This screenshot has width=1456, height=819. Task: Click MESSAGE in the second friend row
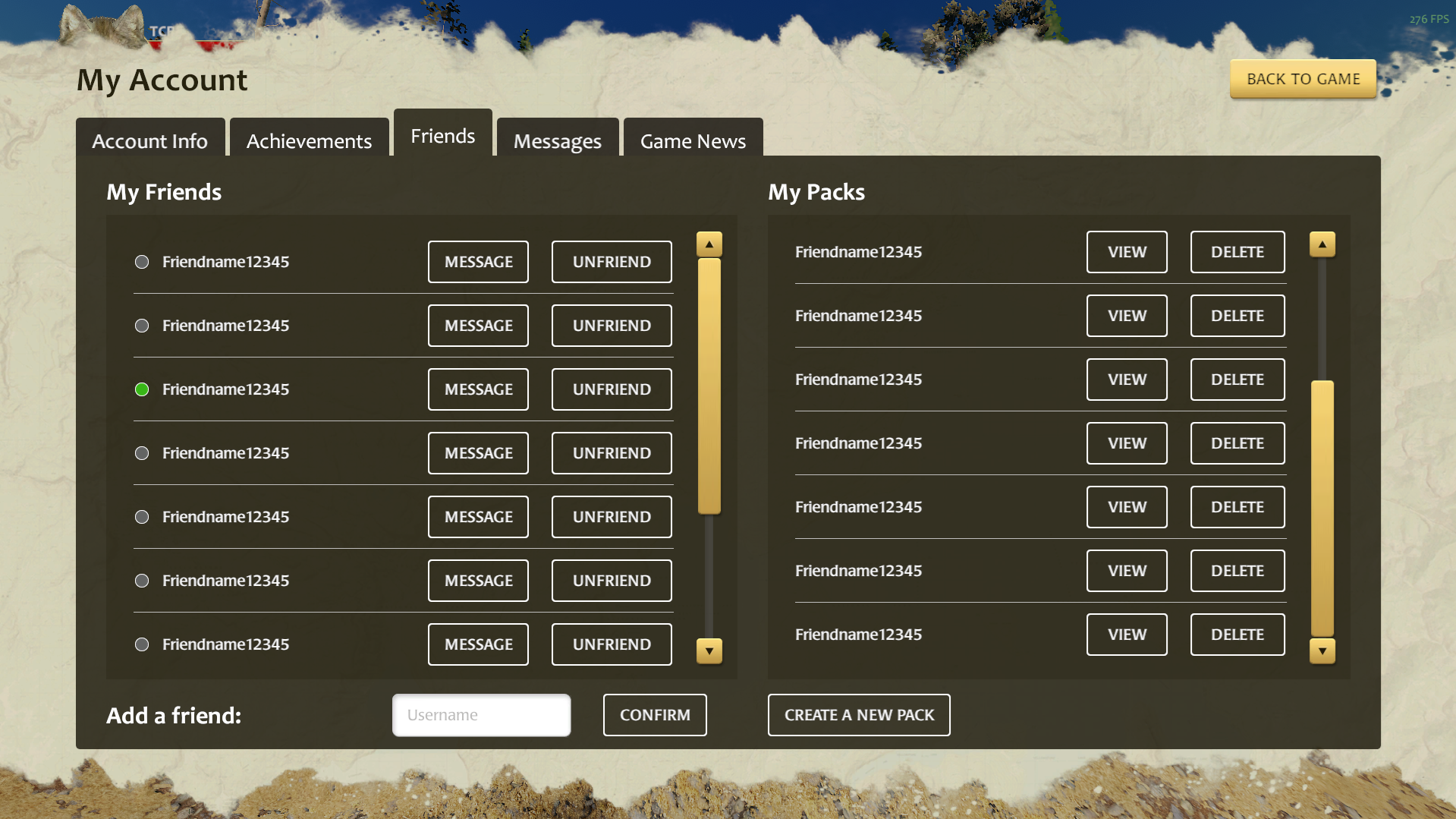tap(478, 326)
